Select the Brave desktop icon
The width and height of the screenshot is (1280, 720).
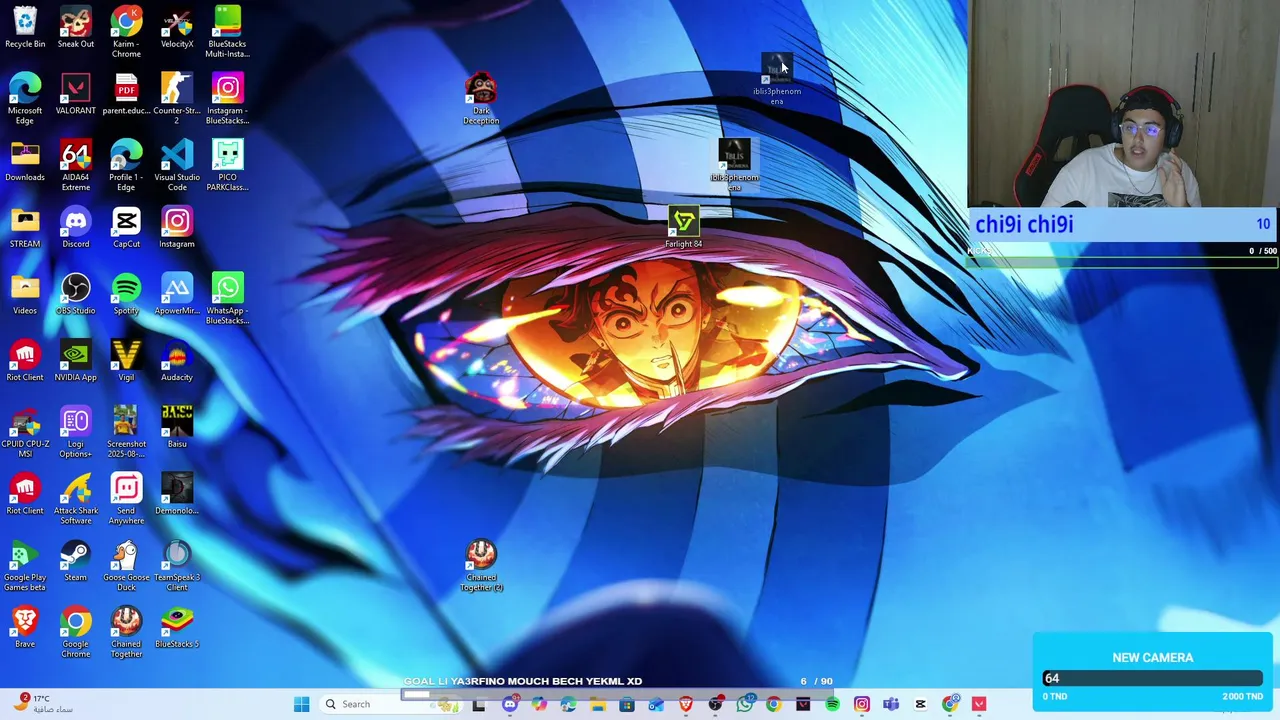pos(25,628)
